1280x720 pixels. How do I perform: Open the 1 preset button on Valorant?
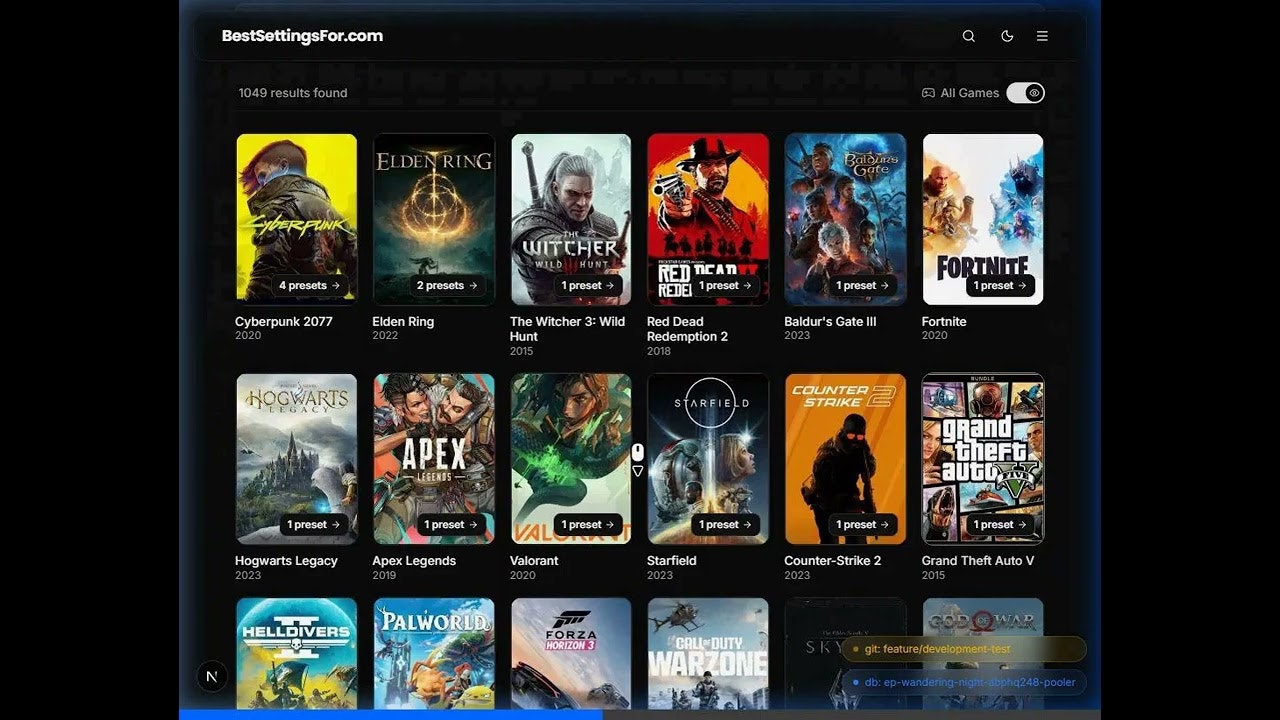[588, 524]
